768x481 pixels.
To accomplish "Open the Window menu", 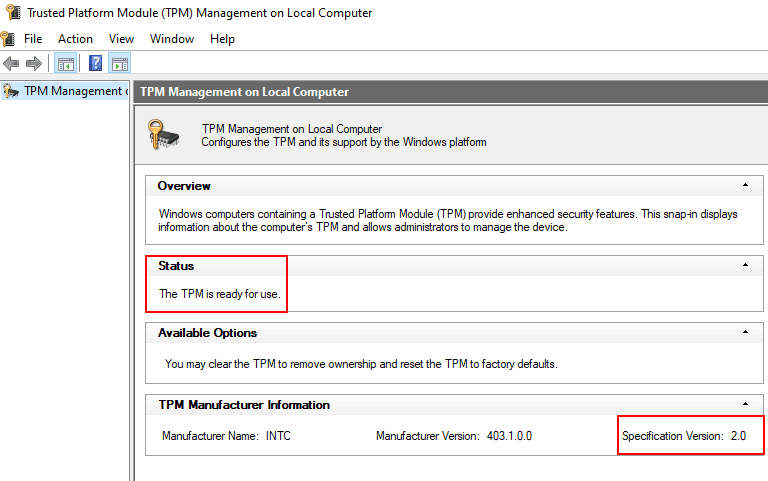I will coord(171,39).
